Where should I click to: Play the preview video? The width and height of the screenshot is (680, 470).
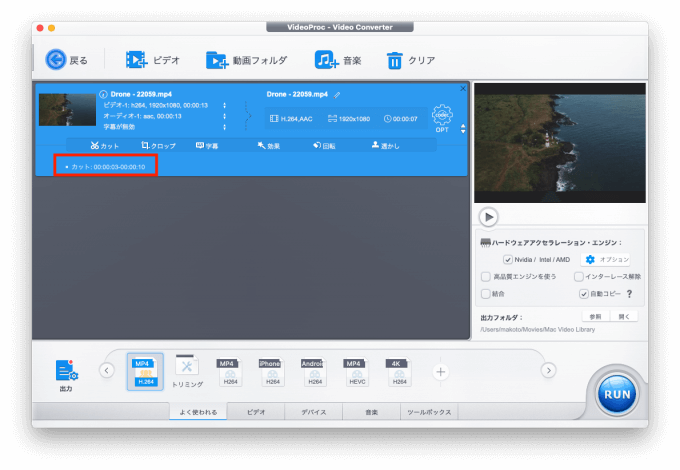(x=489, y=217)
